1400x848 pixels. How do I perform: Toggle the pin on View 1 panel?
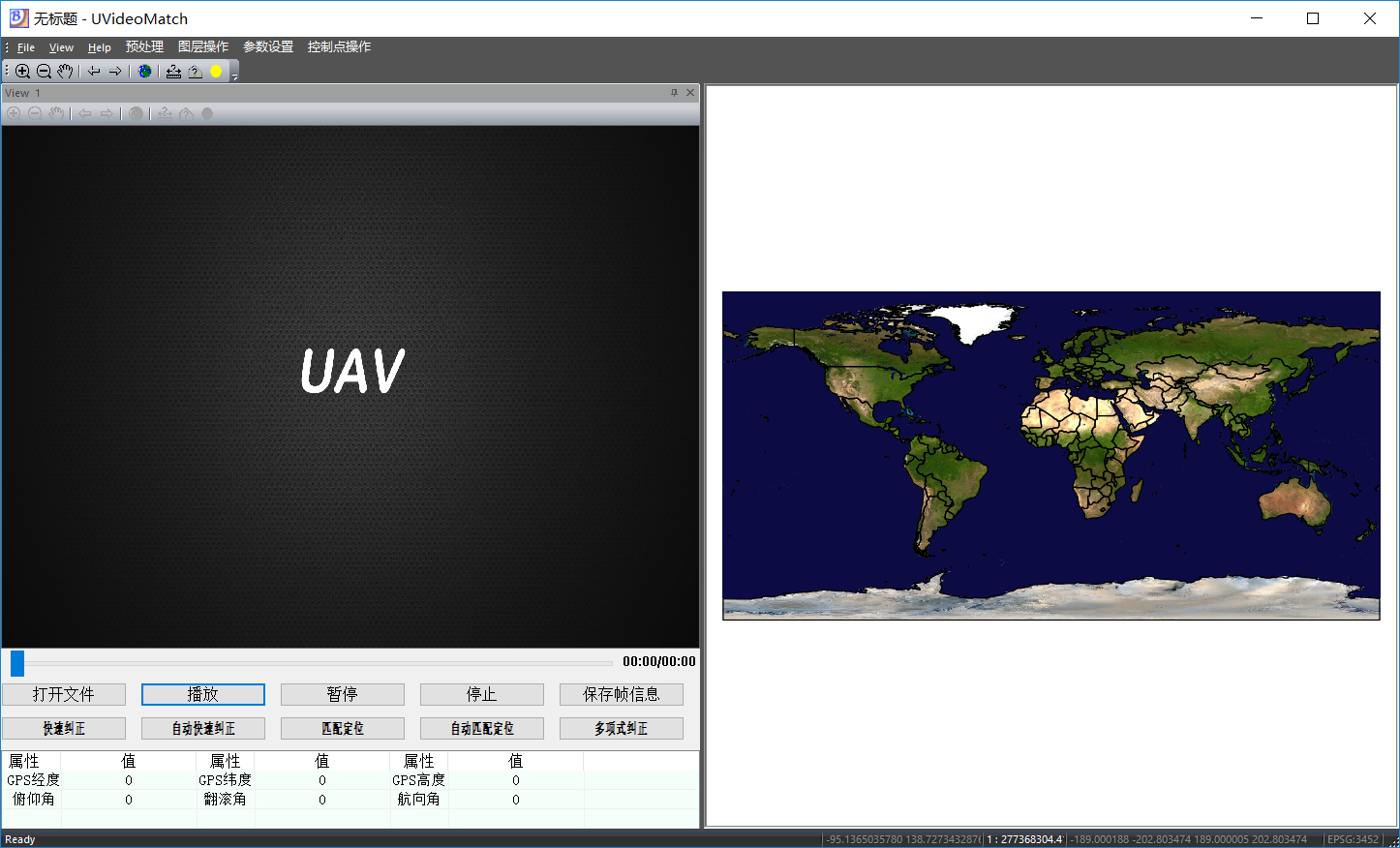coord(674,93)
